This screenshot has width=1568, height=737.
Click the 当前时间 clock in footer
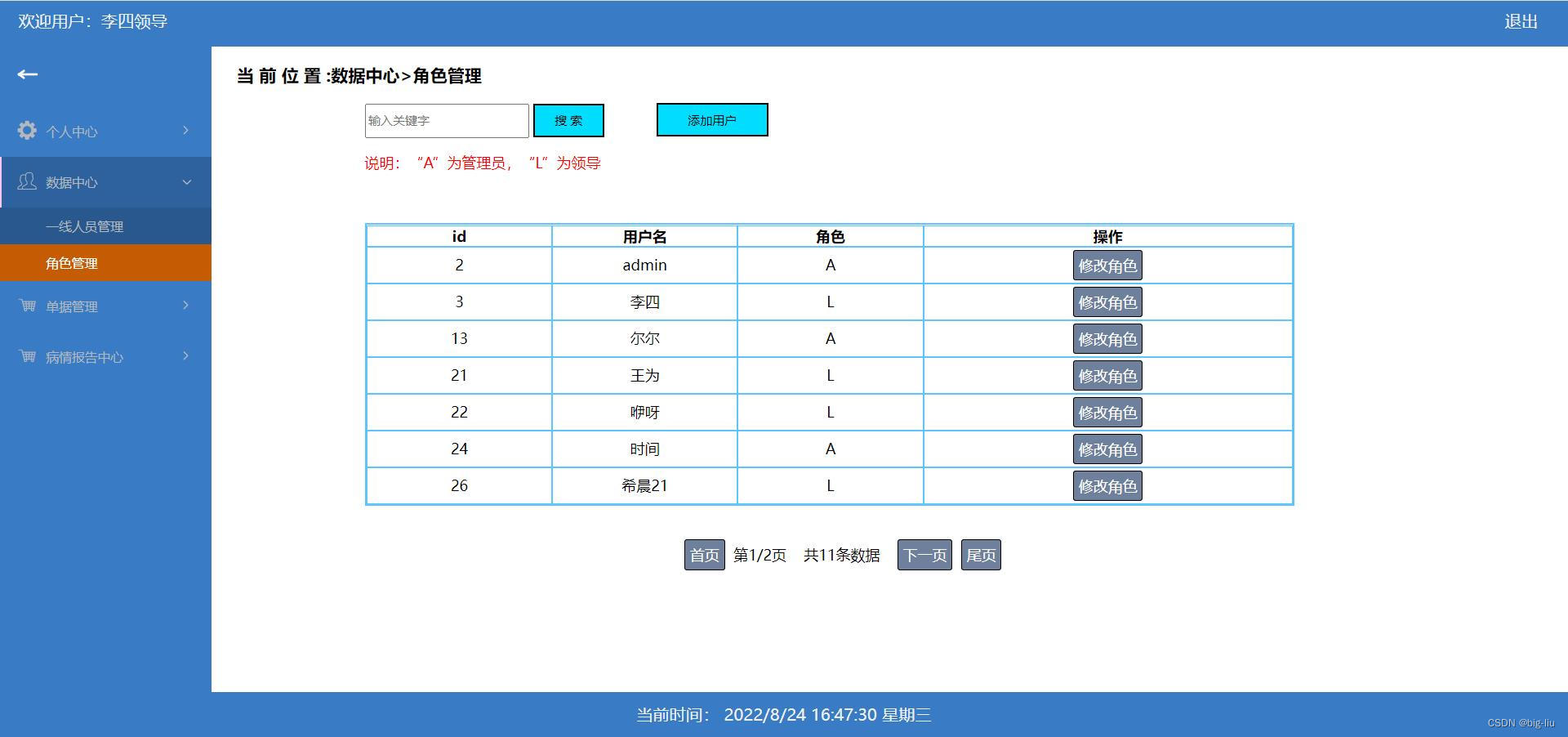(x=784, y=715)
